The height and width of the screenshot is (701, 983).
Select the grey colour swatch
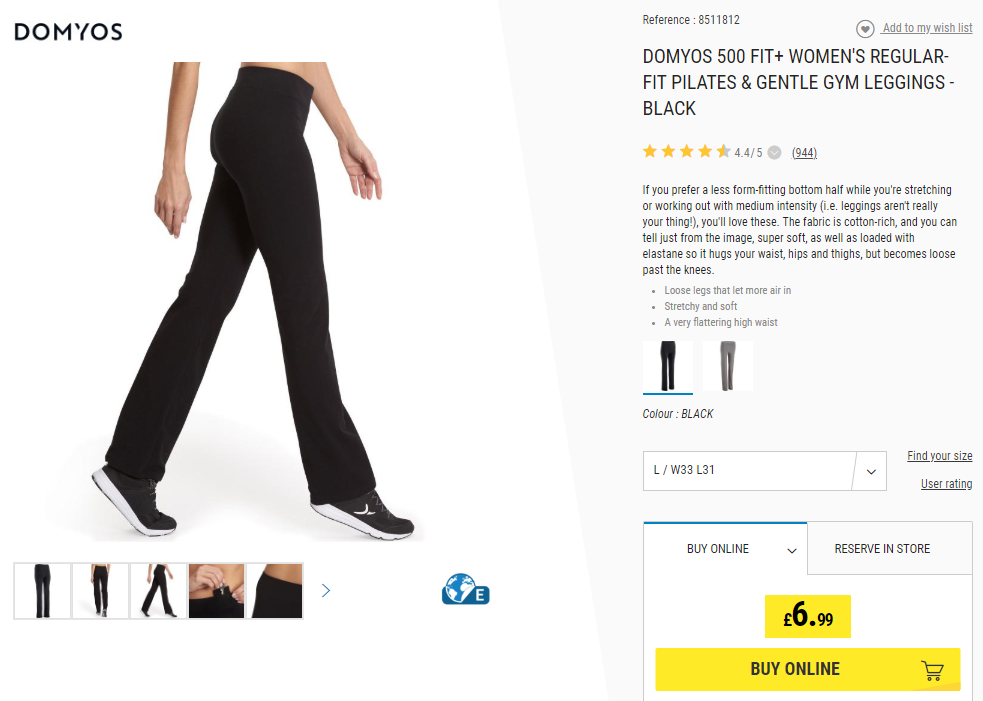click(x=728, y=366)
